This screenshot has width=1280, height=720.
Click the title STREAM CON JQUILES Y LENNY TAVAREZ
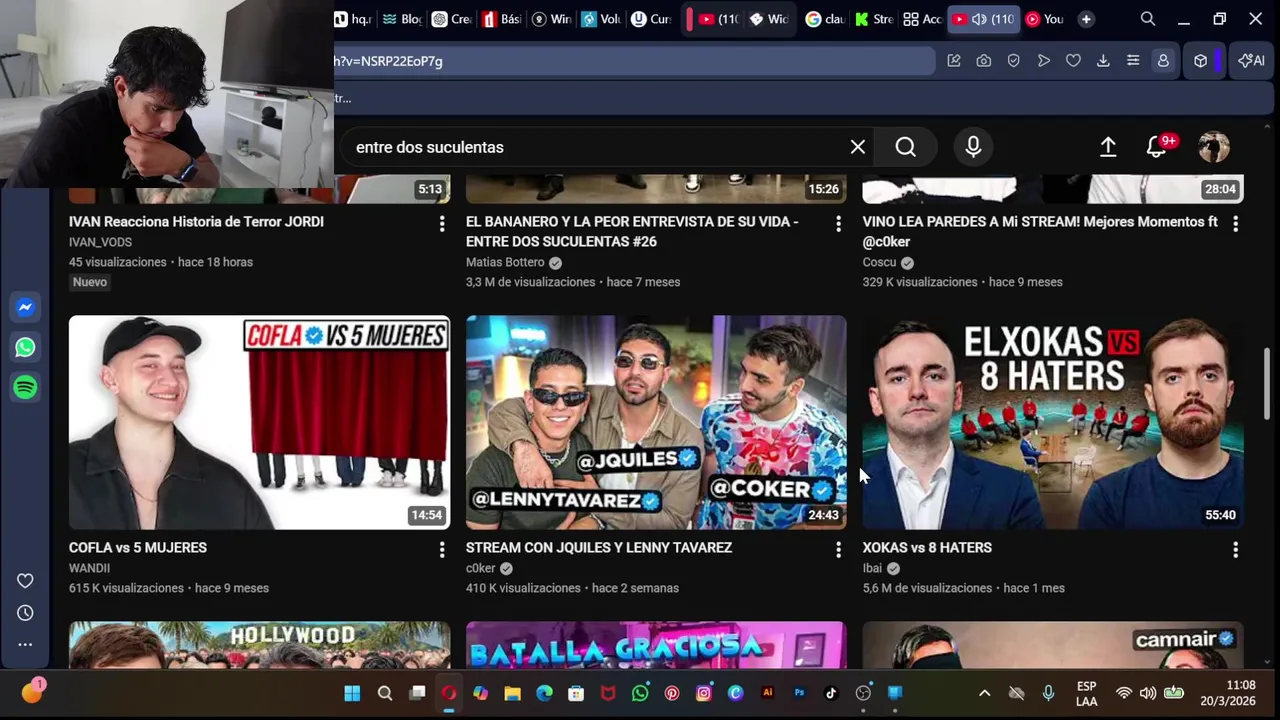[x=599, y=548]
